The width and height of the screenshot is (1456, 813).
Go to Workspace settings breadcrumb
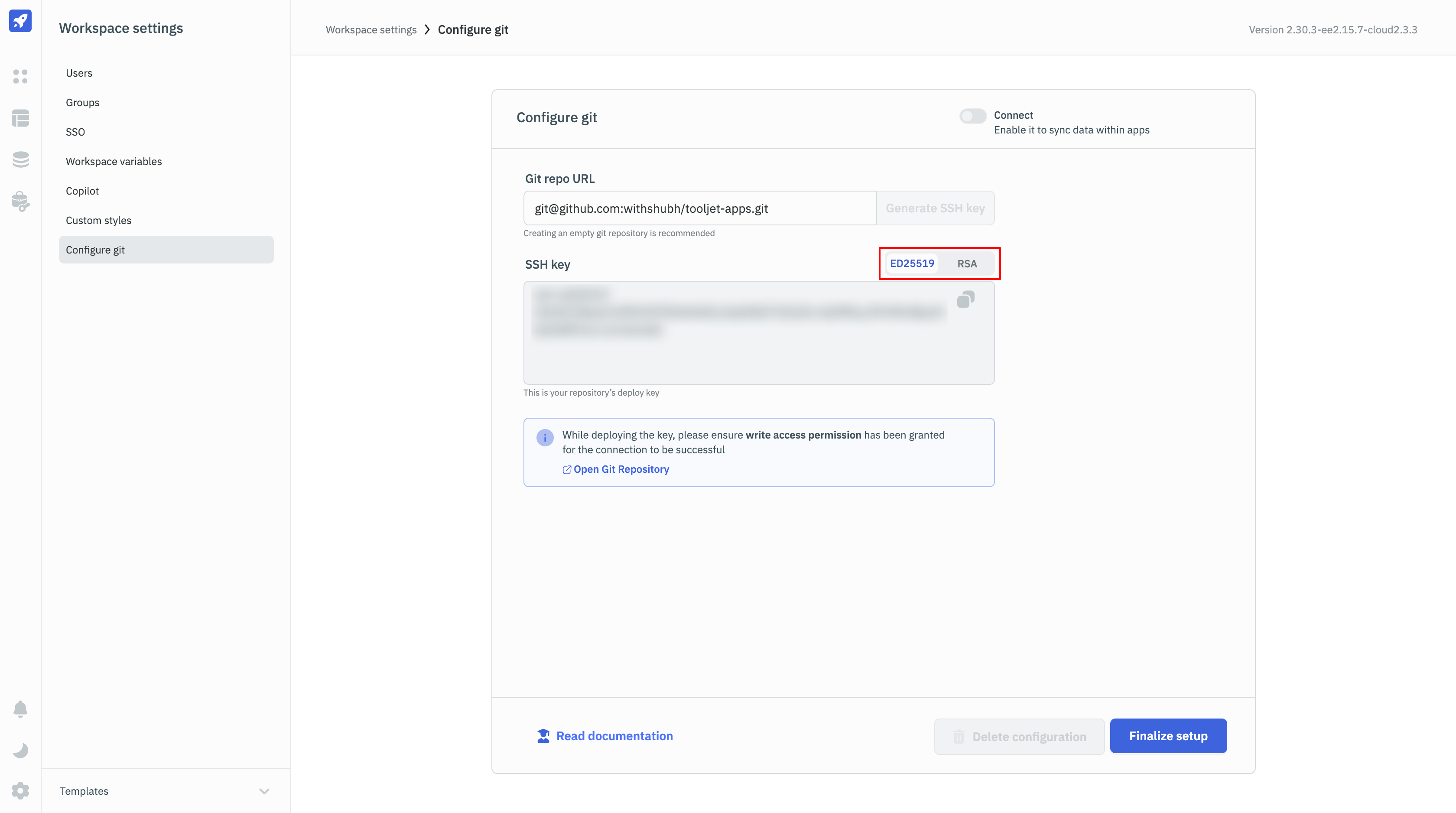pos(371,30)
